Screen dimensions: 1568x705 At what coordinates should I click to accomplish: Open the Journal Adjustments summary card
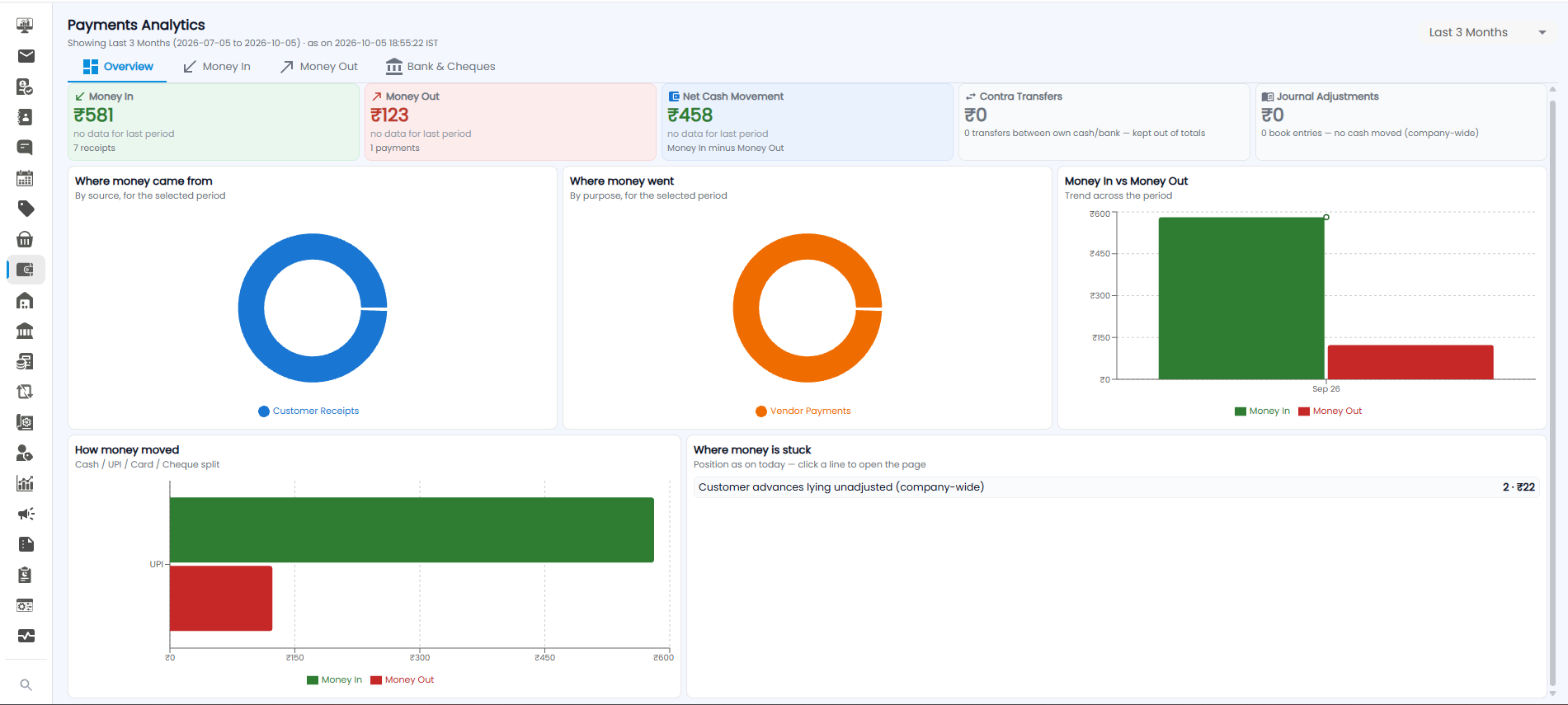click(x=1401, y=122)
